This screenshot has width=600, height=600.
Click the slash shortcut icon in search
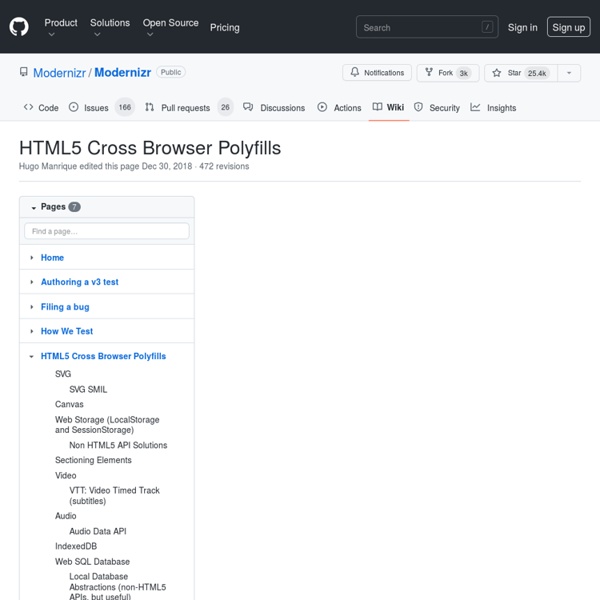(487, 27)
